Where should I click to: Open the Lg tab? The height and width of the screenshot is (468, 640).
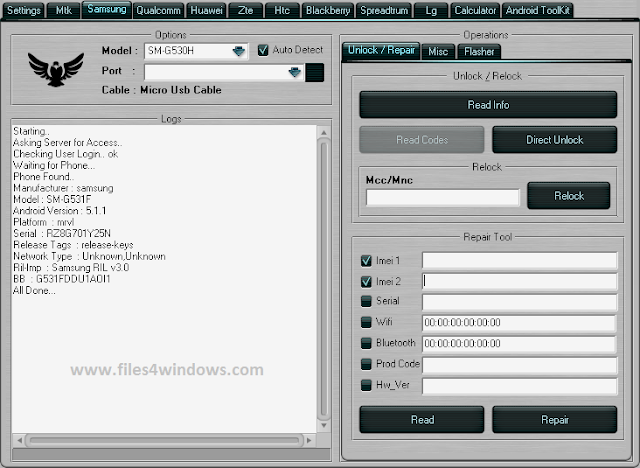[x=431, y=10]
